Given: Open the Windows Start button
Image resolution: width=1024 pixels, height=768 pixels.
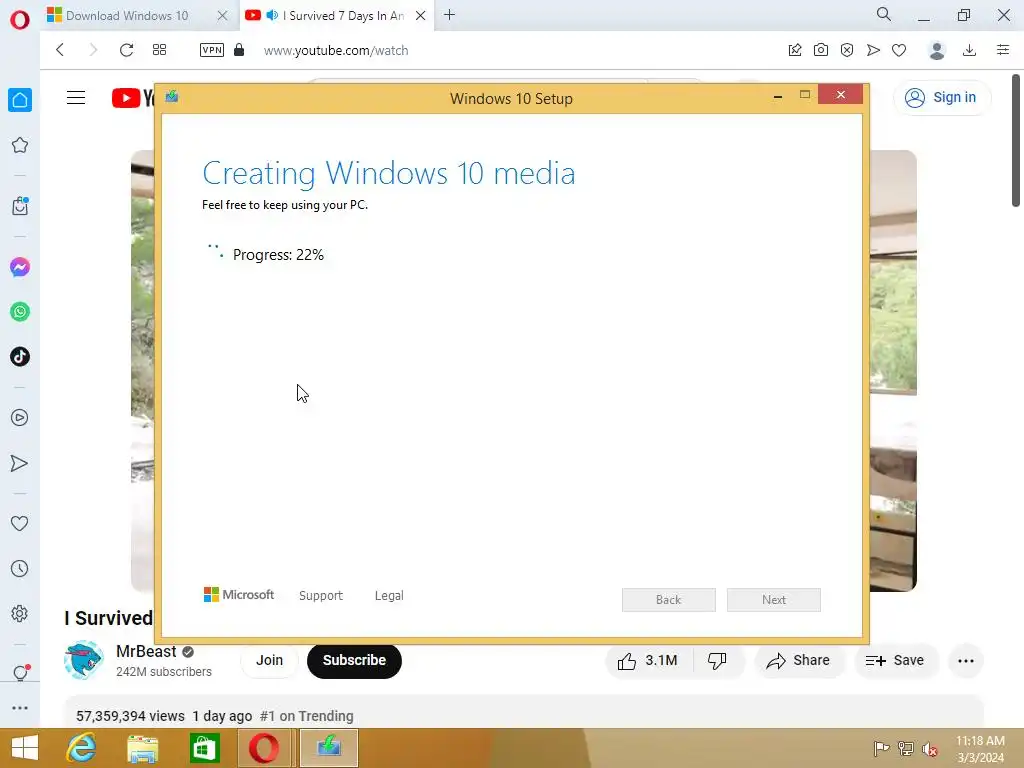Looking at the screenshot, I should pos(25,748).
